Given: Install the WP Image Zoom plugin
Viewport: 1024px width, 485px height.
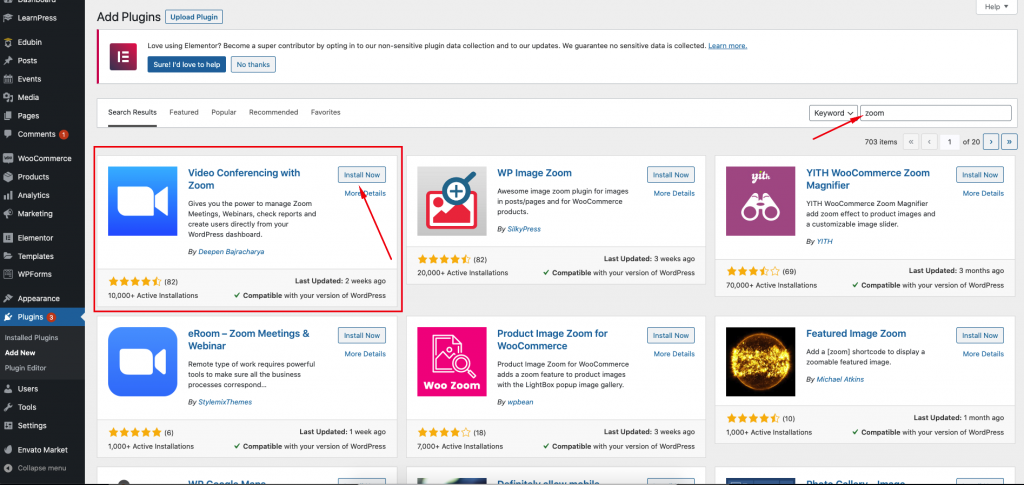Looking at the screenshot, I should [671, 175].
